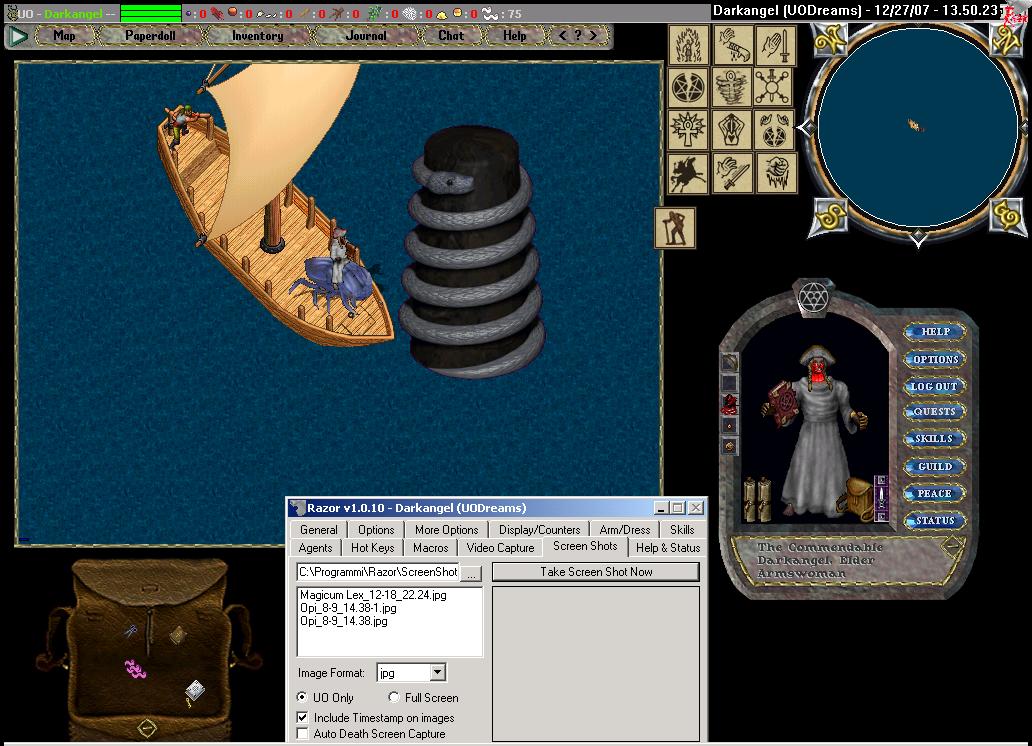
Task: Open Chat from the top menu bar
Action: point(451,36)
